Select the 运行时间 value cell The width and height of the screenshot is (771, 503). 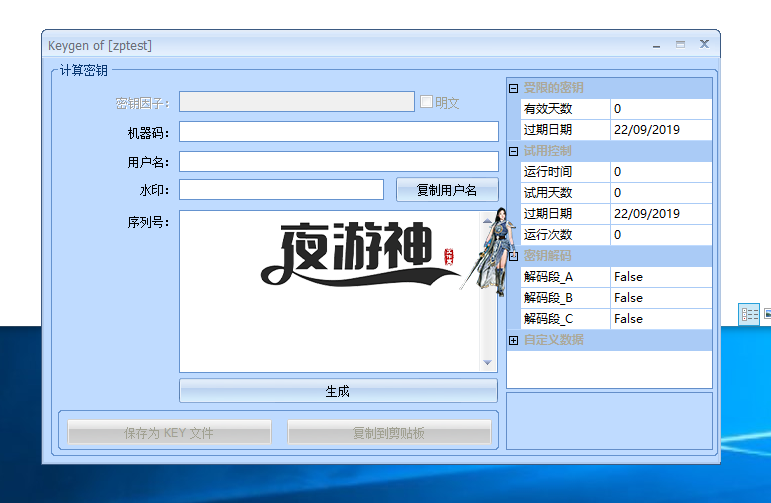pos(661,172)
